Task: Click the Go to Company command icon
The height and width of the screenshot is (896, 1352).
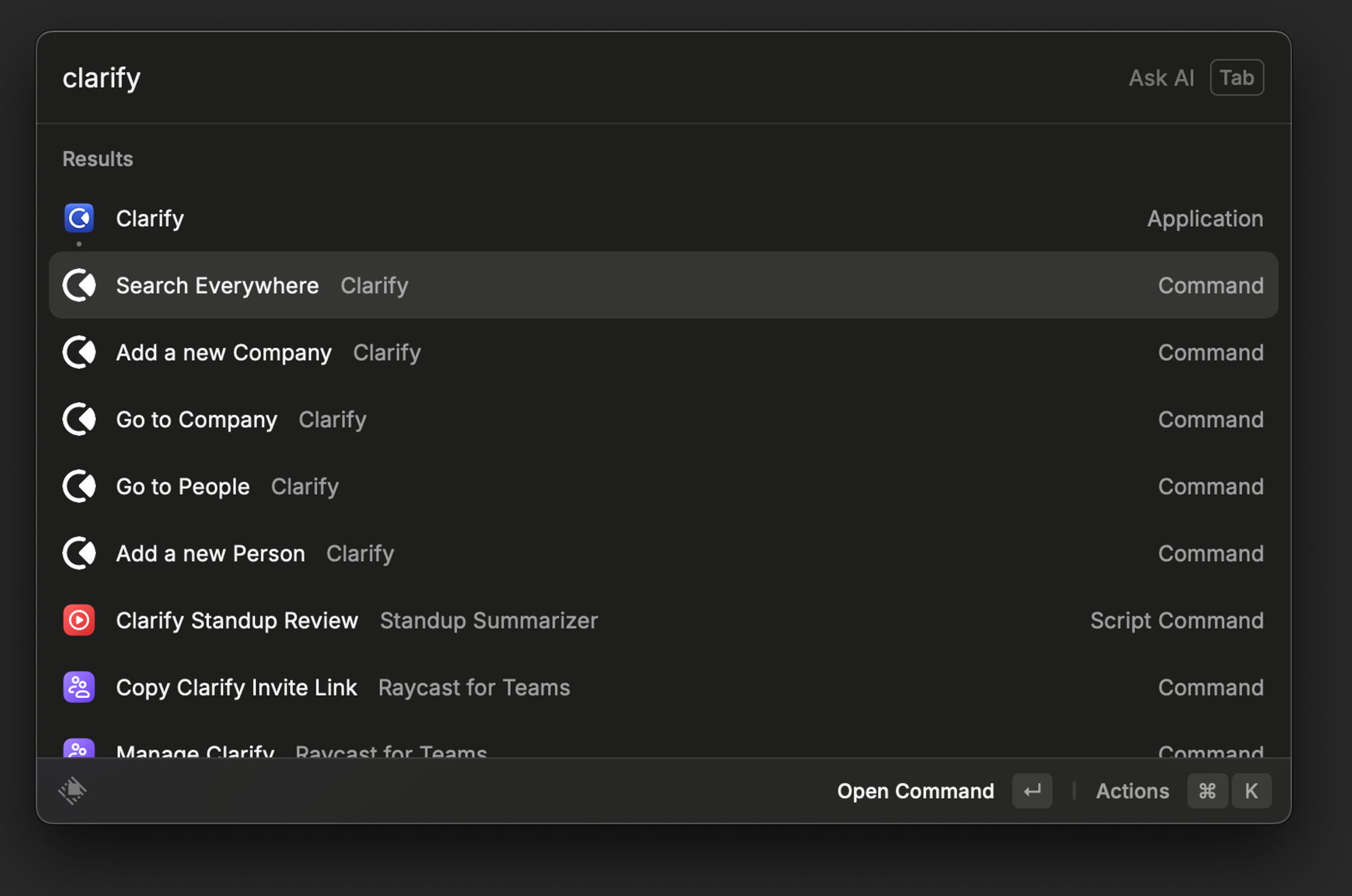Action: (79, 419)
